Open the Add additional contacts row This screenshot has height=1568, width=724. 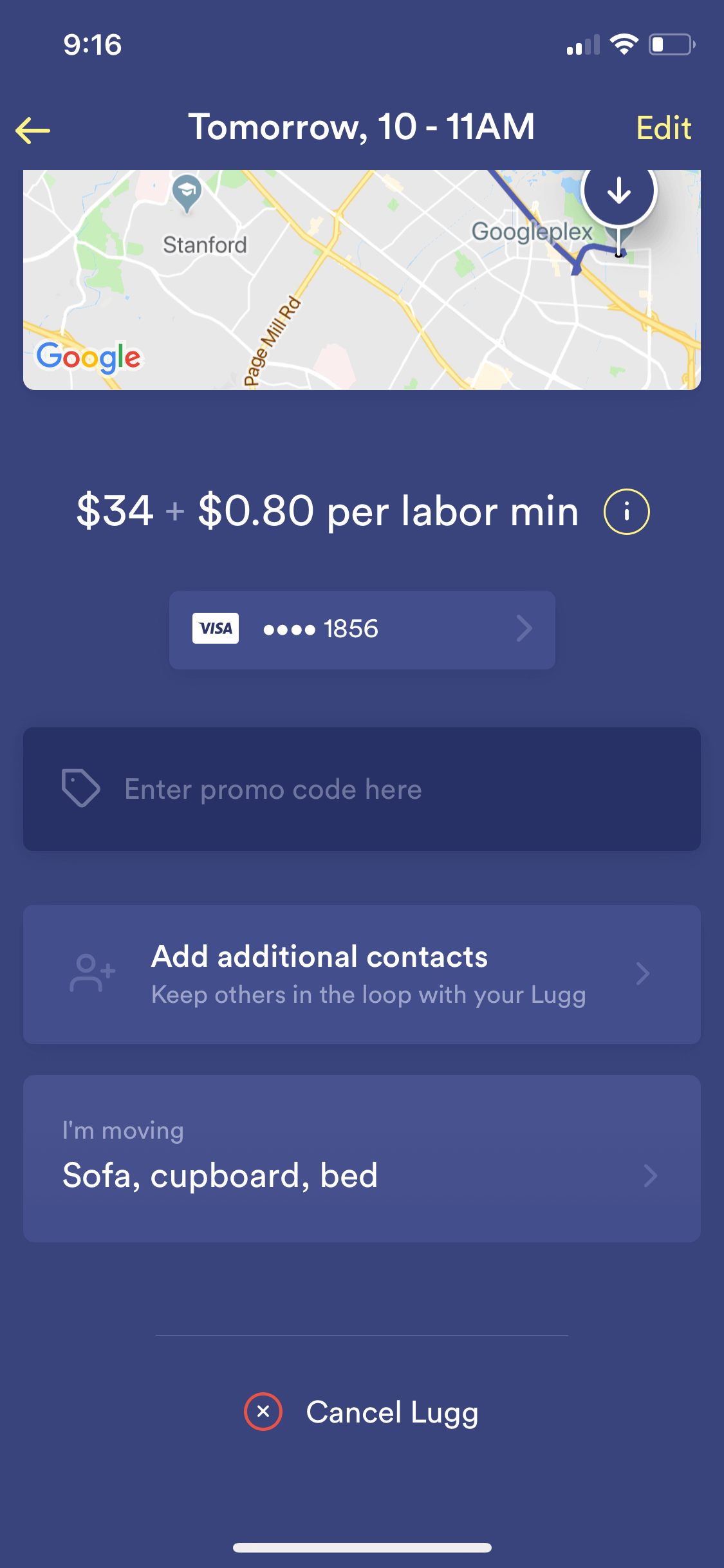pyautogui.click(x=362, y=975)
